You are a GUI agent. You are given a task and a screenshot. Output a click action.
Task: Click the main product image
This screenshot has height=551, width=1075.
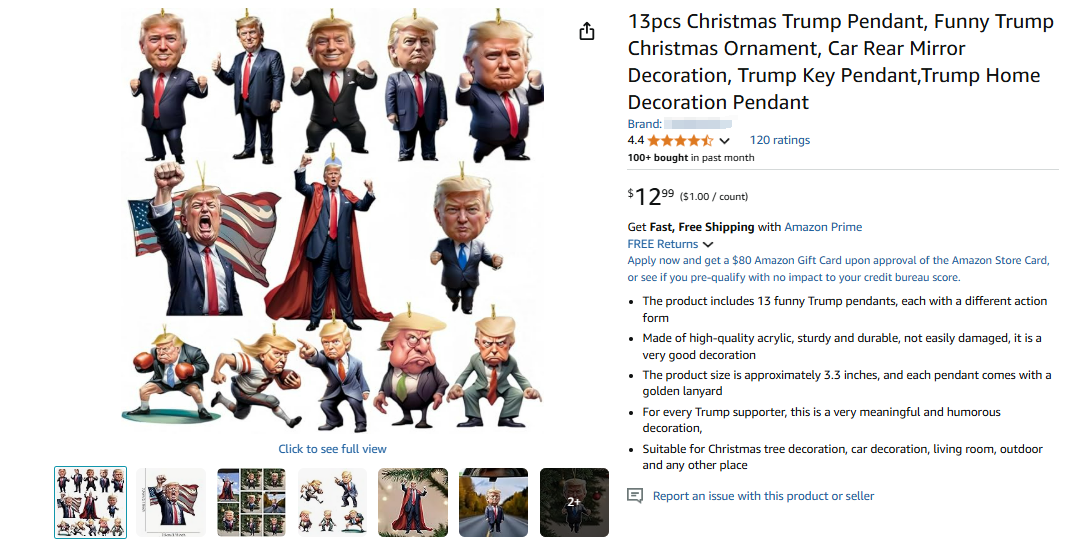(333, 221)
